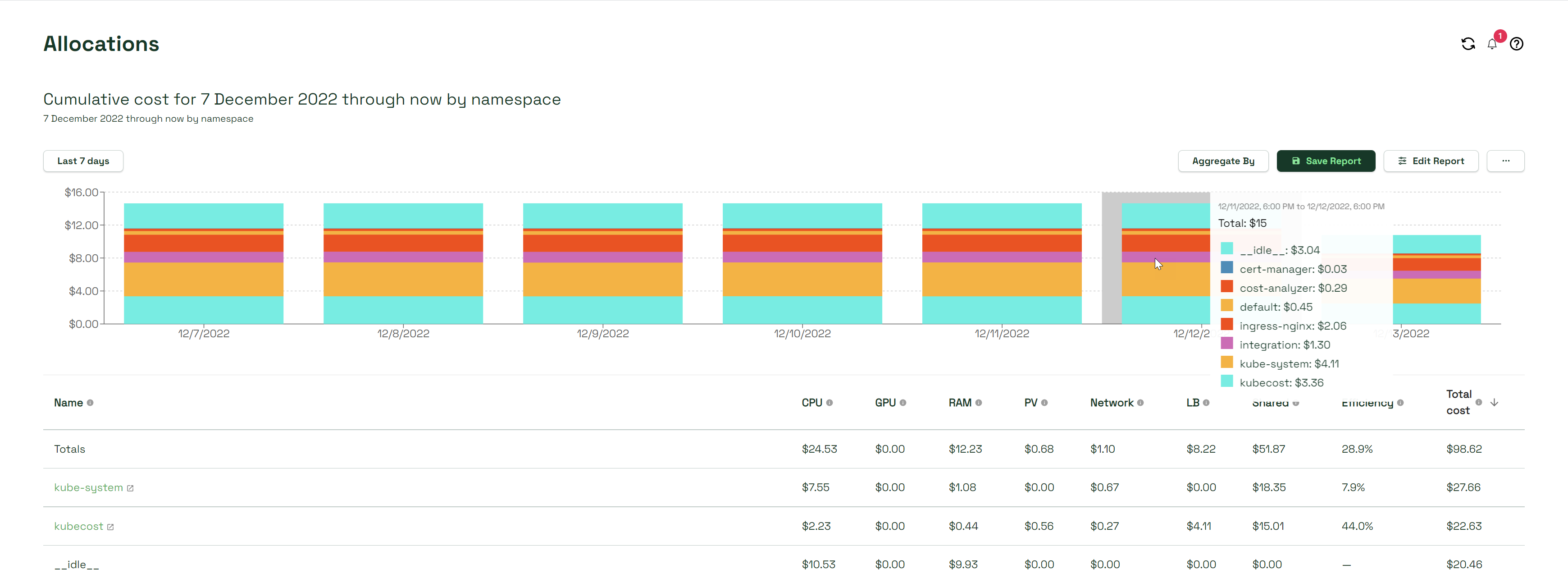The image size is (1568, 583).
Task: Click the ingress-nginx: $2.06 tooltip entry
Action: (x=1293, y=326)
